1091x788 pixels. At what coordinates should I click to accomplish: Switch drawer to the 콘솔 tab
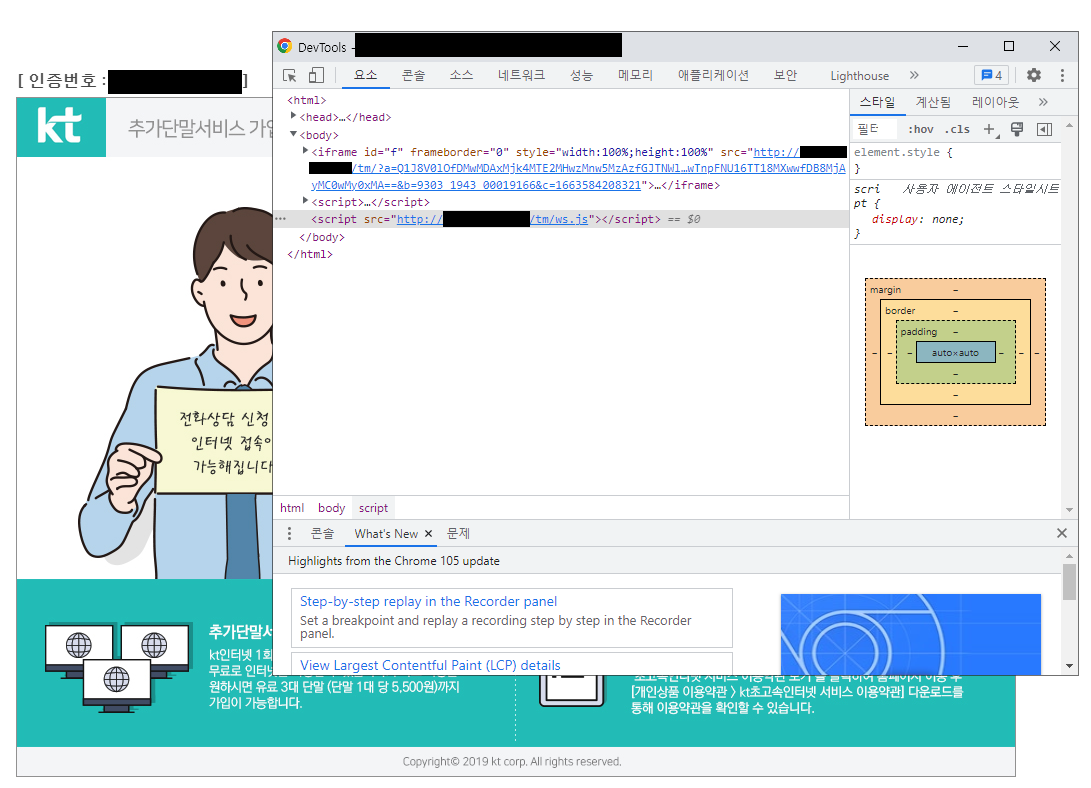tap(322, 533)
